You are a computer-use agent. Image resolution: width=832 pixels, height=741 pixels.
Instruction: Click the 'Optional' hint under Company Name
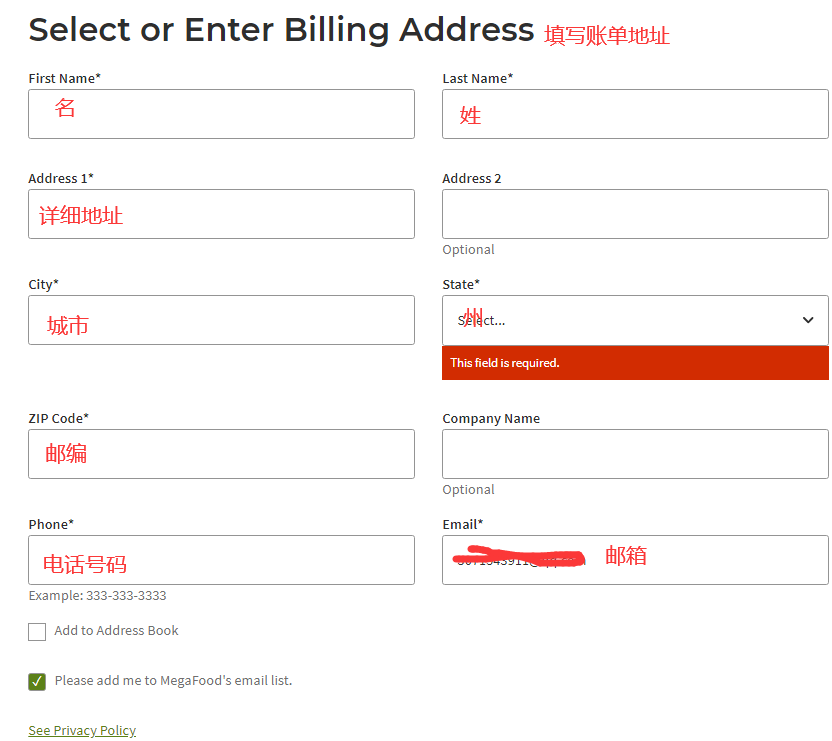[468, 490]
